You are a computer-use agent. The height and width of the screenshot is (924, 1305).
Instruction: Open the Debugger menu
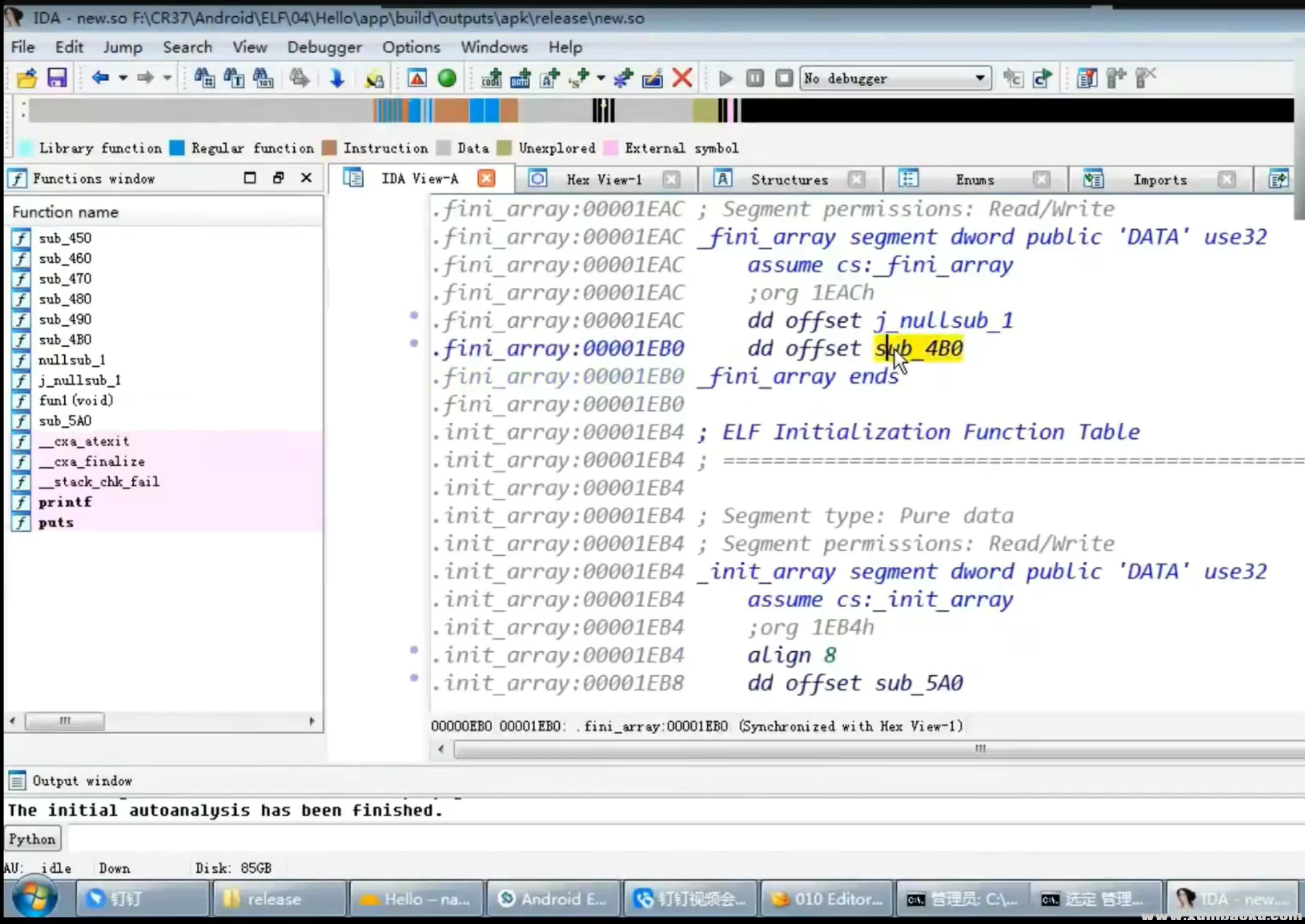coord(324,47)
